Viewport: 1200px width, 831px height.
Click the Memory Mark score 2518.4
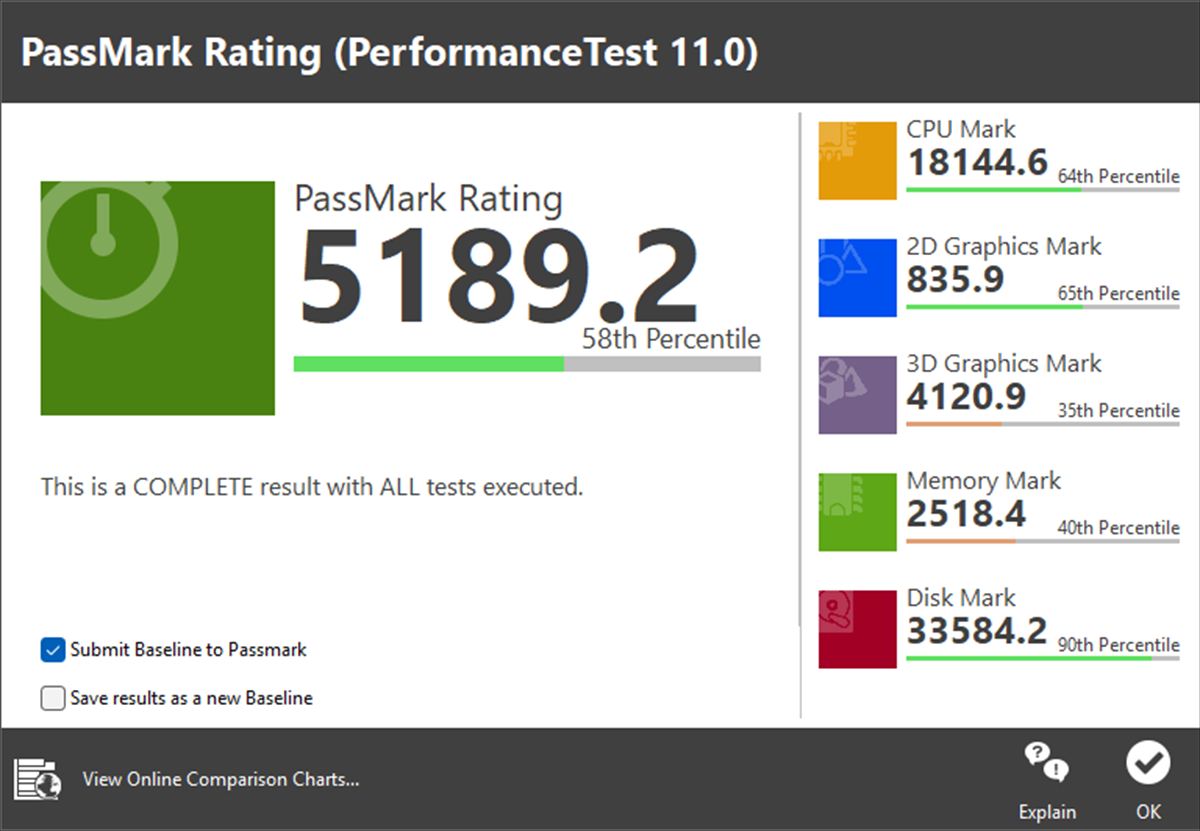coord(965,514)
